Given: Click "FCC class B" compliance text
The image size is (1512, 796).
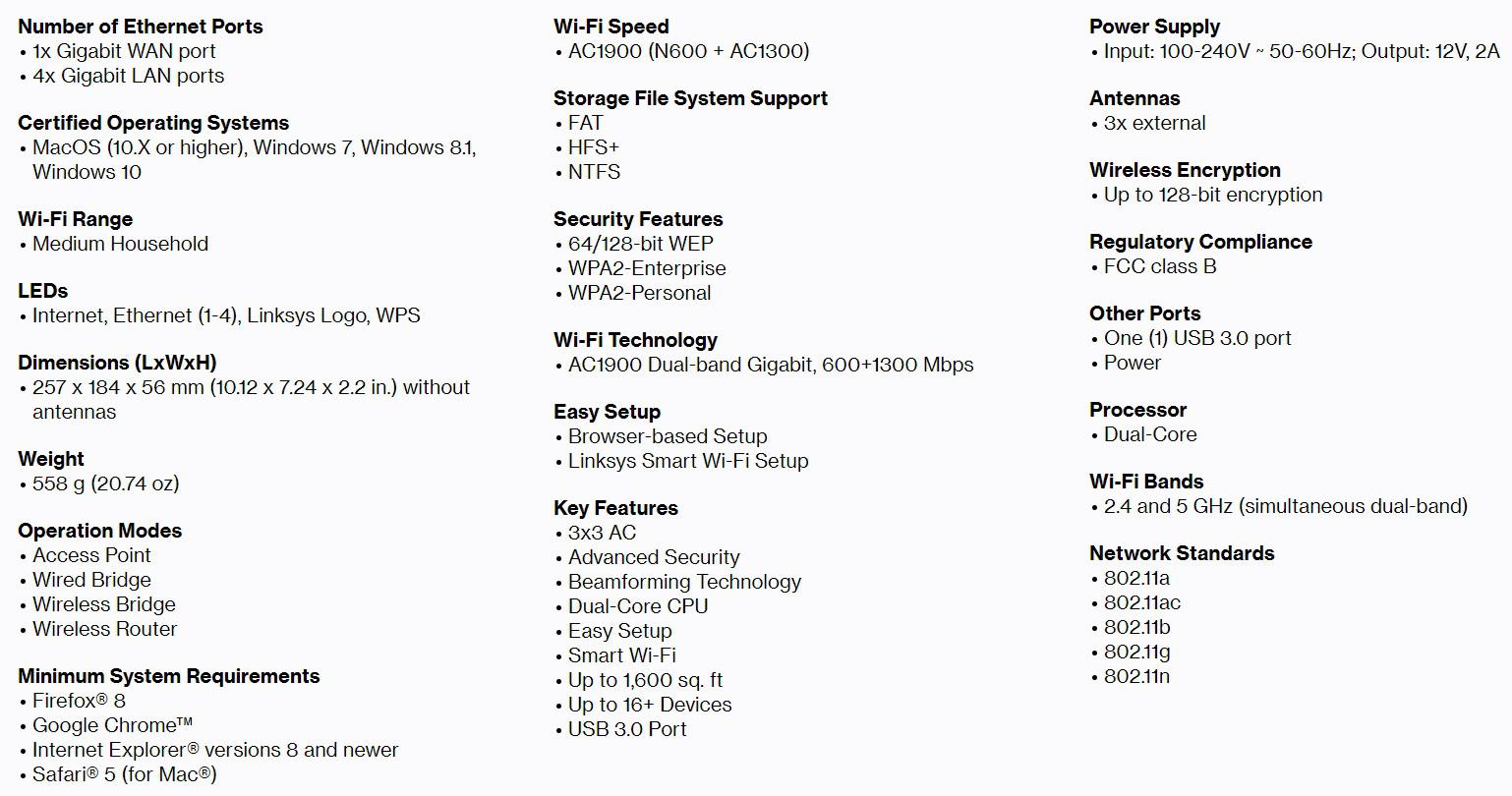Looking at the screenshot, I should click(x=1160, y=266).
